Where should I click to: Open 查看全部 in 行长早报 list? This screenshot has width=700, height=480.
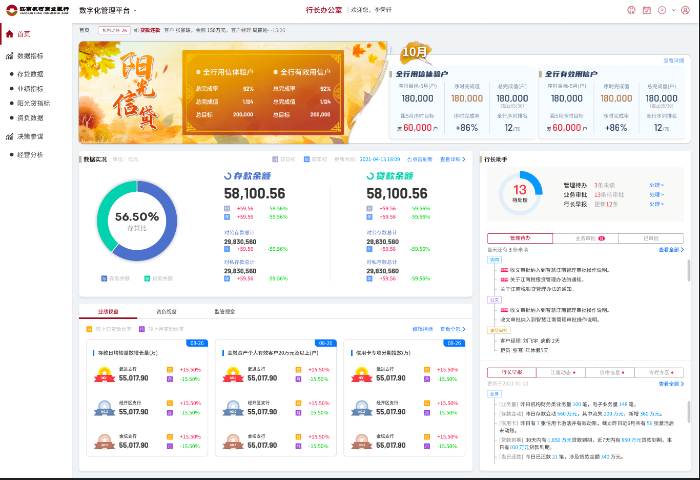pos(671,384)
